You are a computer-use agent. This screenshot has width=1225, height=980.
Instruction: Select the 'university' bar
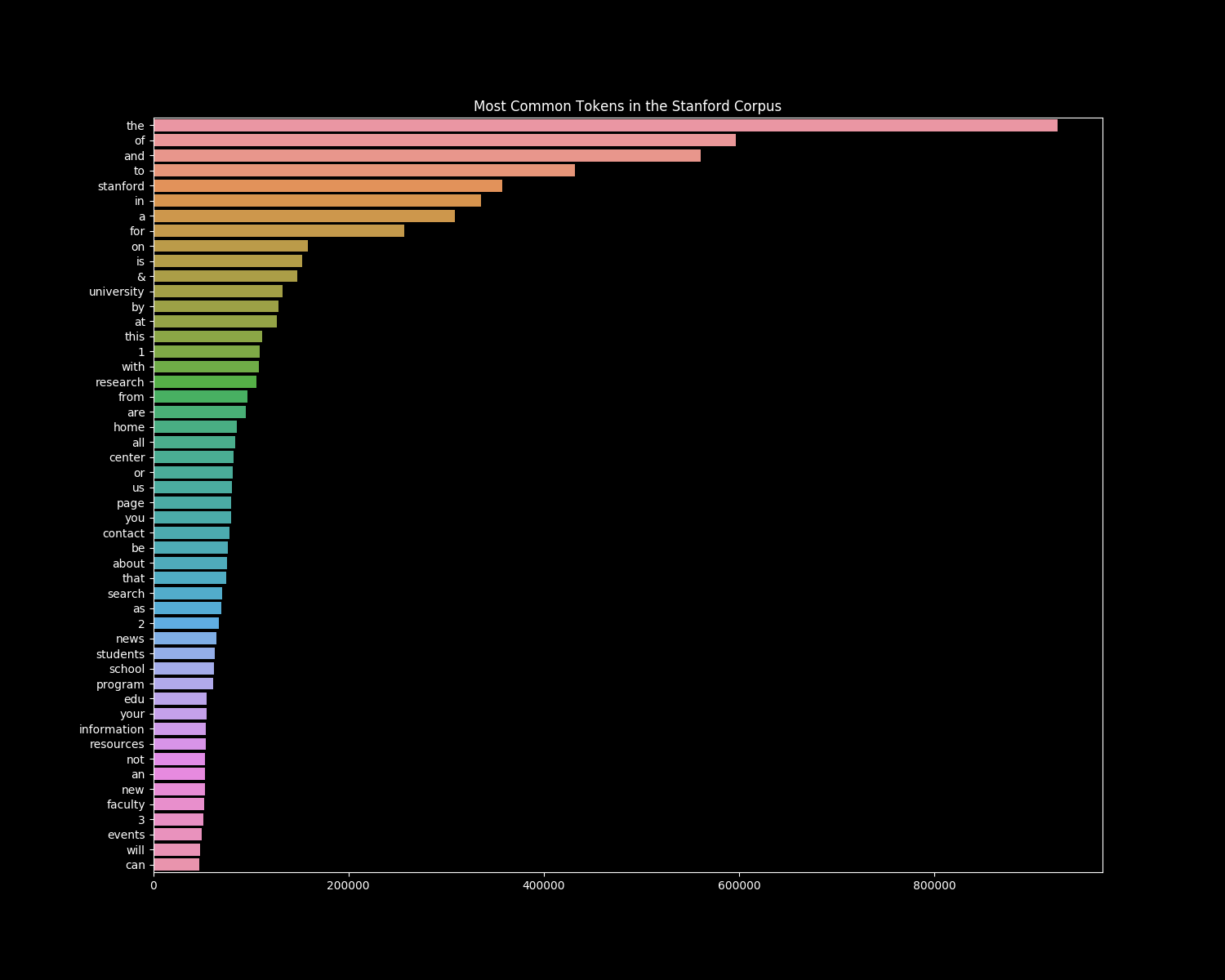[218, 292]
